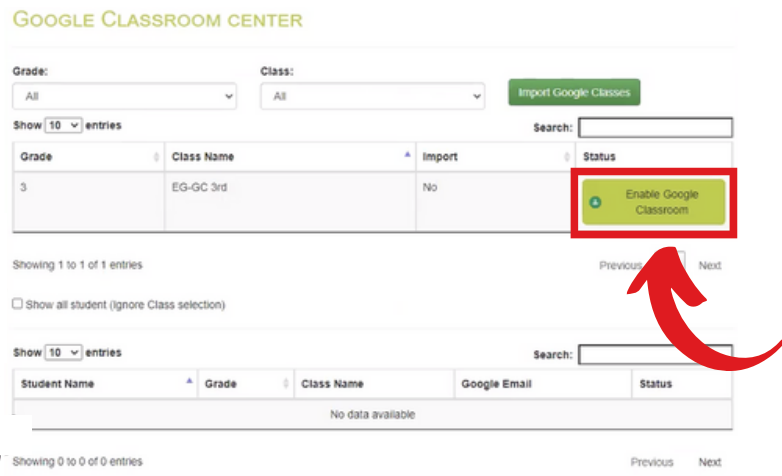
Task: Go to Next page of classes table
Action: click(x=710, y=265)
